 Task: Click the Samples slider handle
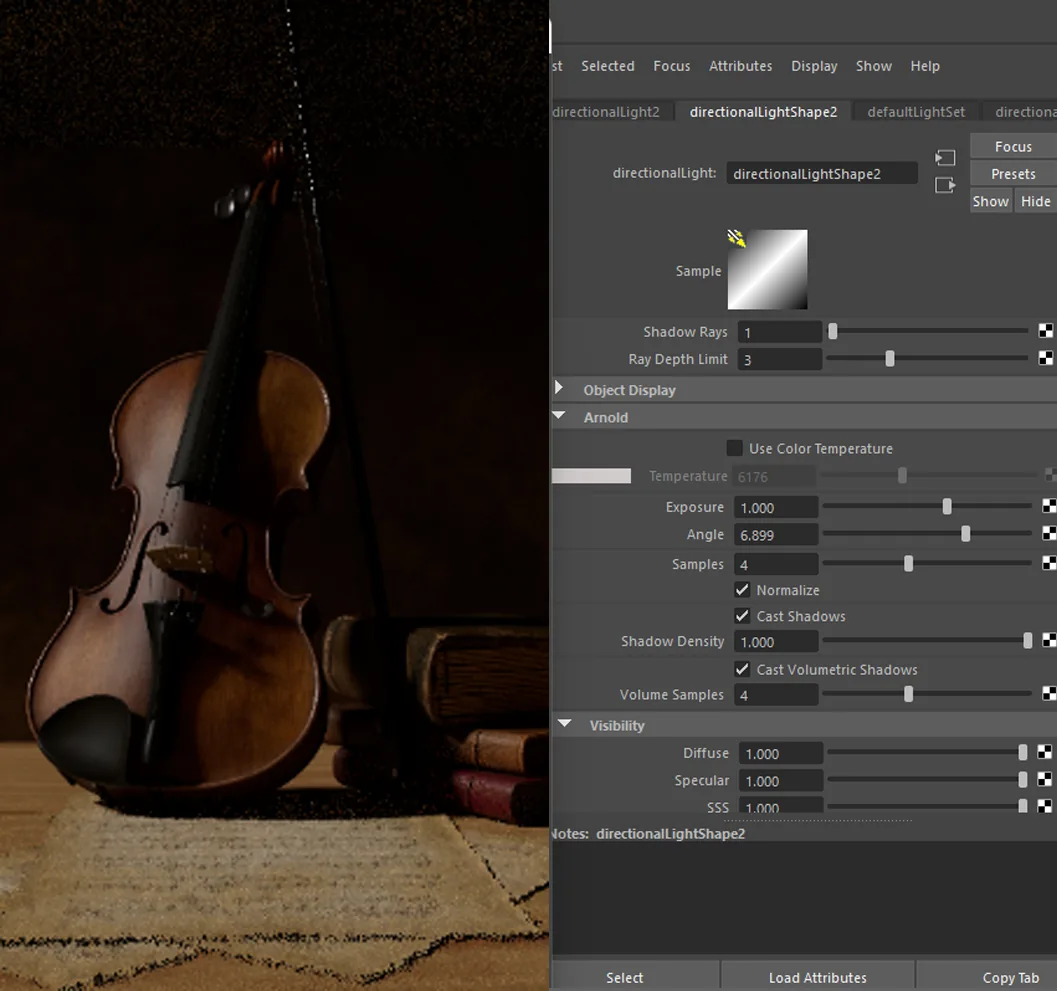click(908, 564)
